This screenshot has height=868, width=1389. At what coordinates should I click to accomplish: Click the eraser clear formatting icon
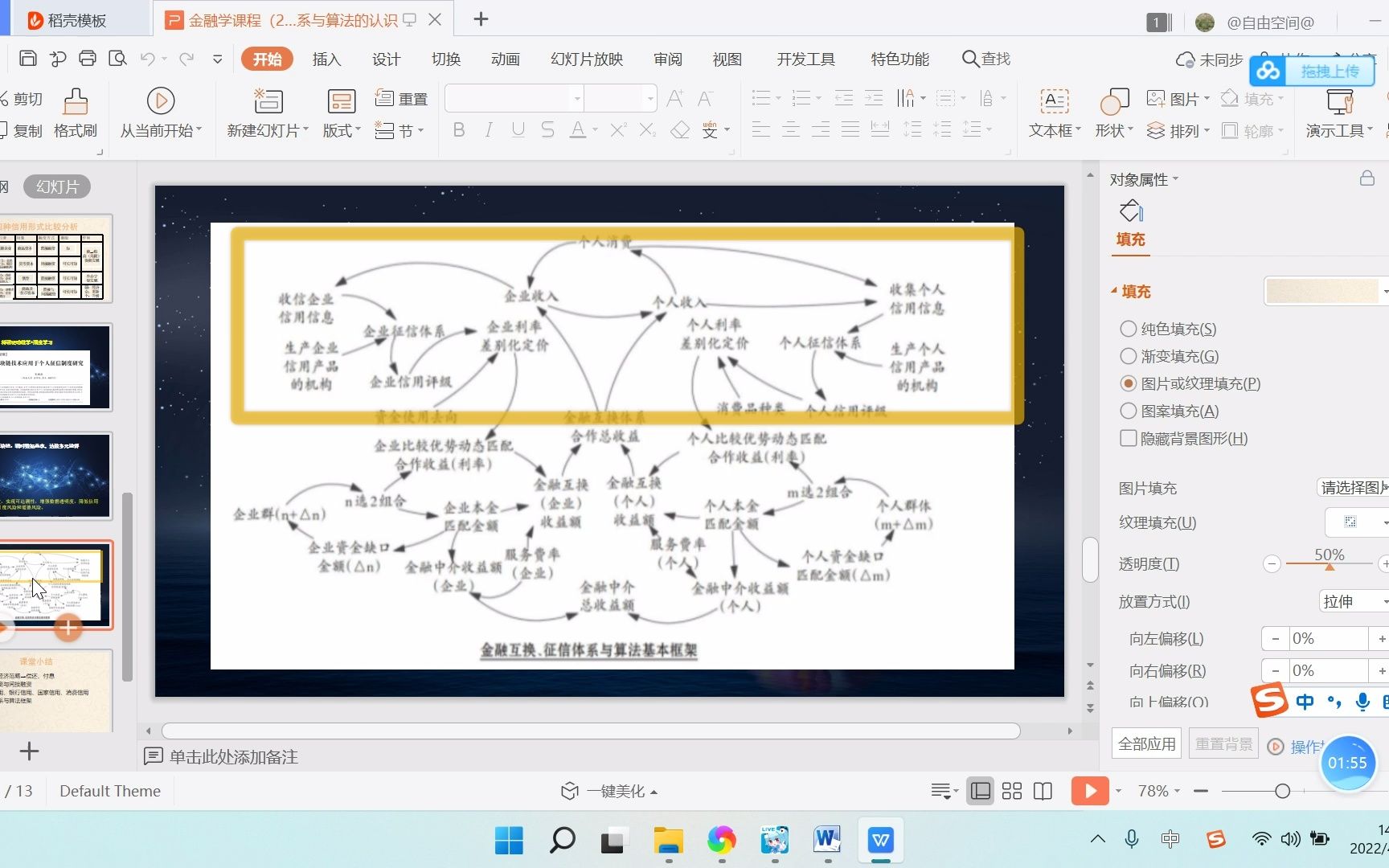click(680, 129)
